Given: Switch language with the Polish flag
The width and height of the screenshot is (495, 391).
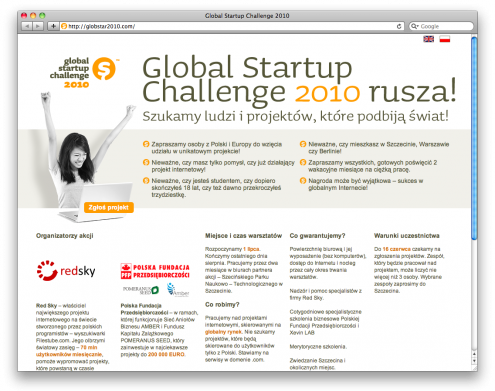Looking at the screenshot, I should point(445,39).
